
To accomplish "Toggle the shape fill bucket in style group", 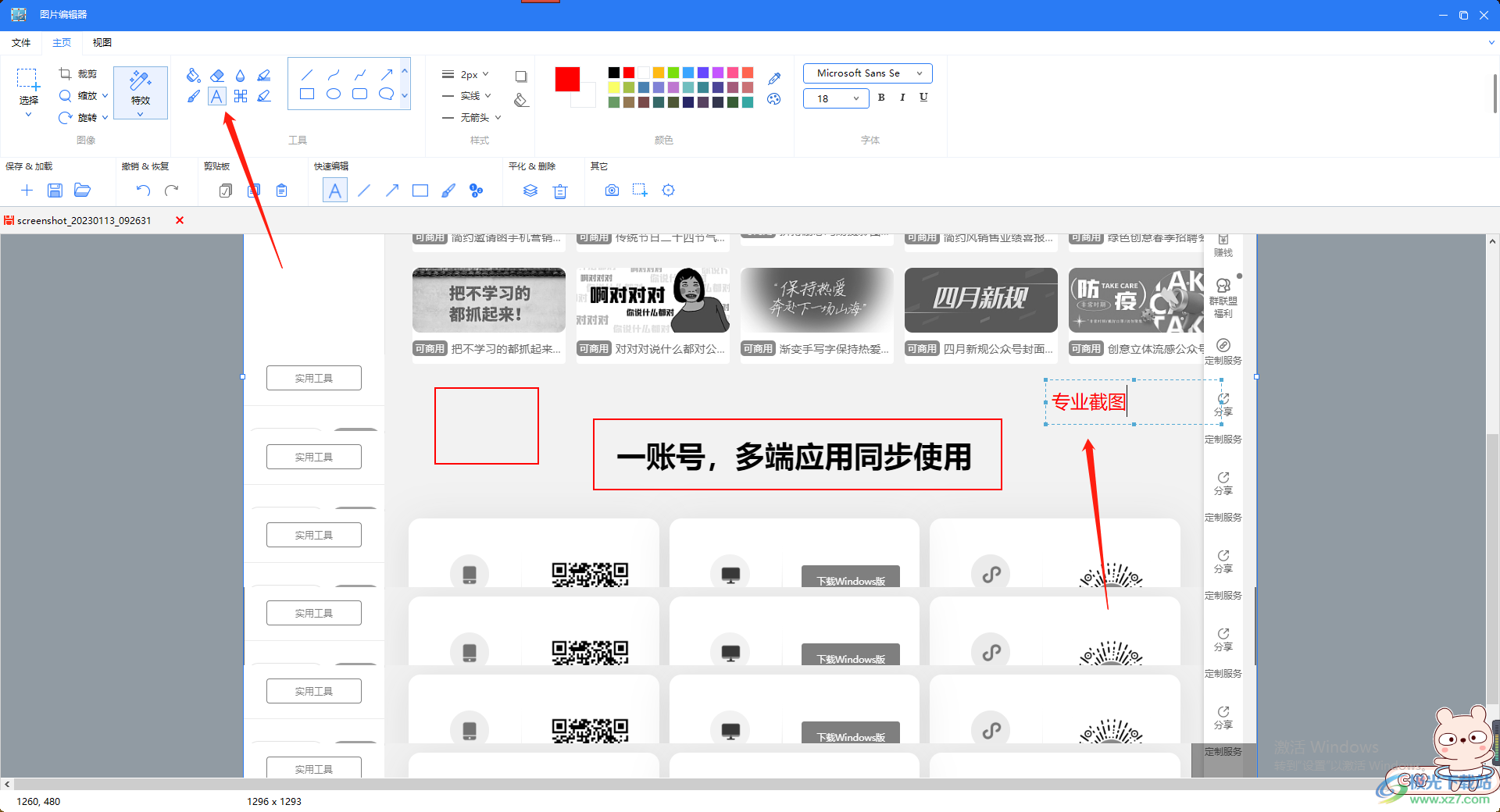I will click(521, 100).
